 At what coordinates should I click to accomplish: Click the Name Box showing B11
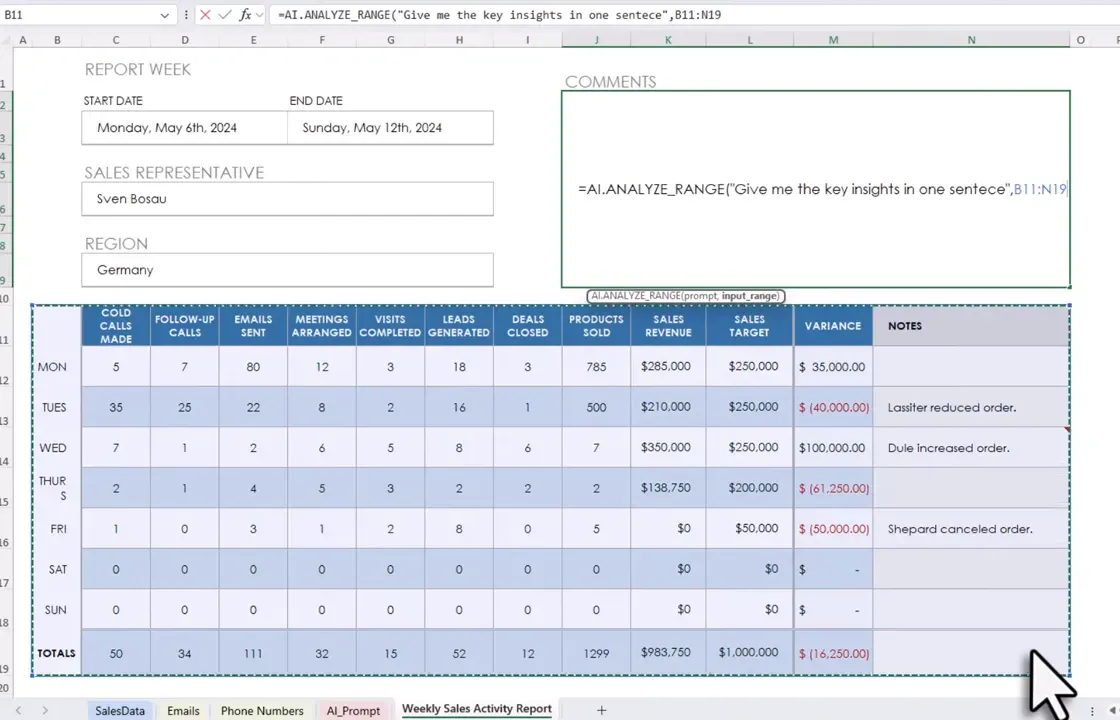pyautogui.click(x=80, y=15)
